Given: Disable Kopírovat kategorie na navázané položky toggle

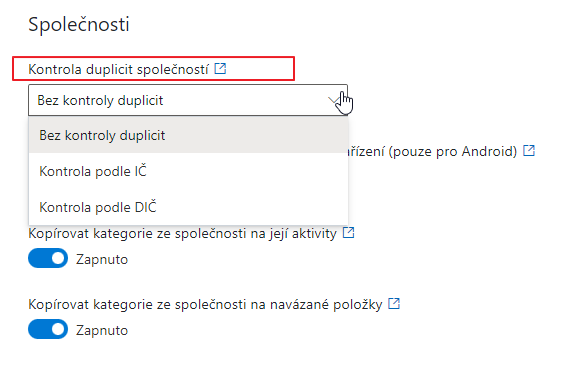Looking at the screenshot, I should 48,329.
